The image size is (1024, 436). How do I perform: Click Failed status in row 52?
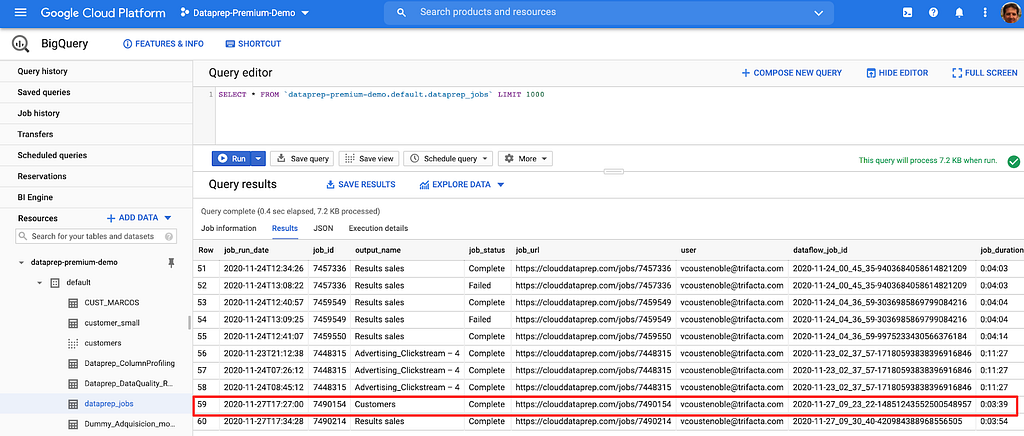(479, 285)
